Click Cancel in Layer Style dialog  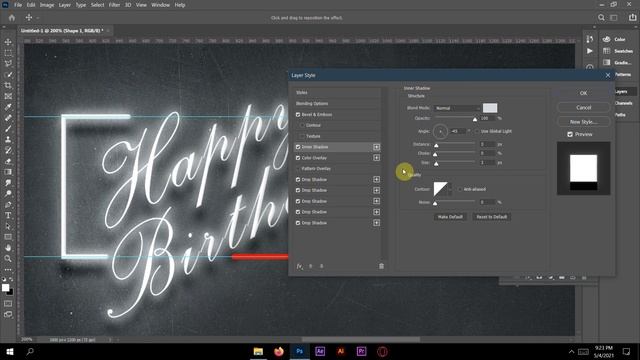tap(584, 108)
